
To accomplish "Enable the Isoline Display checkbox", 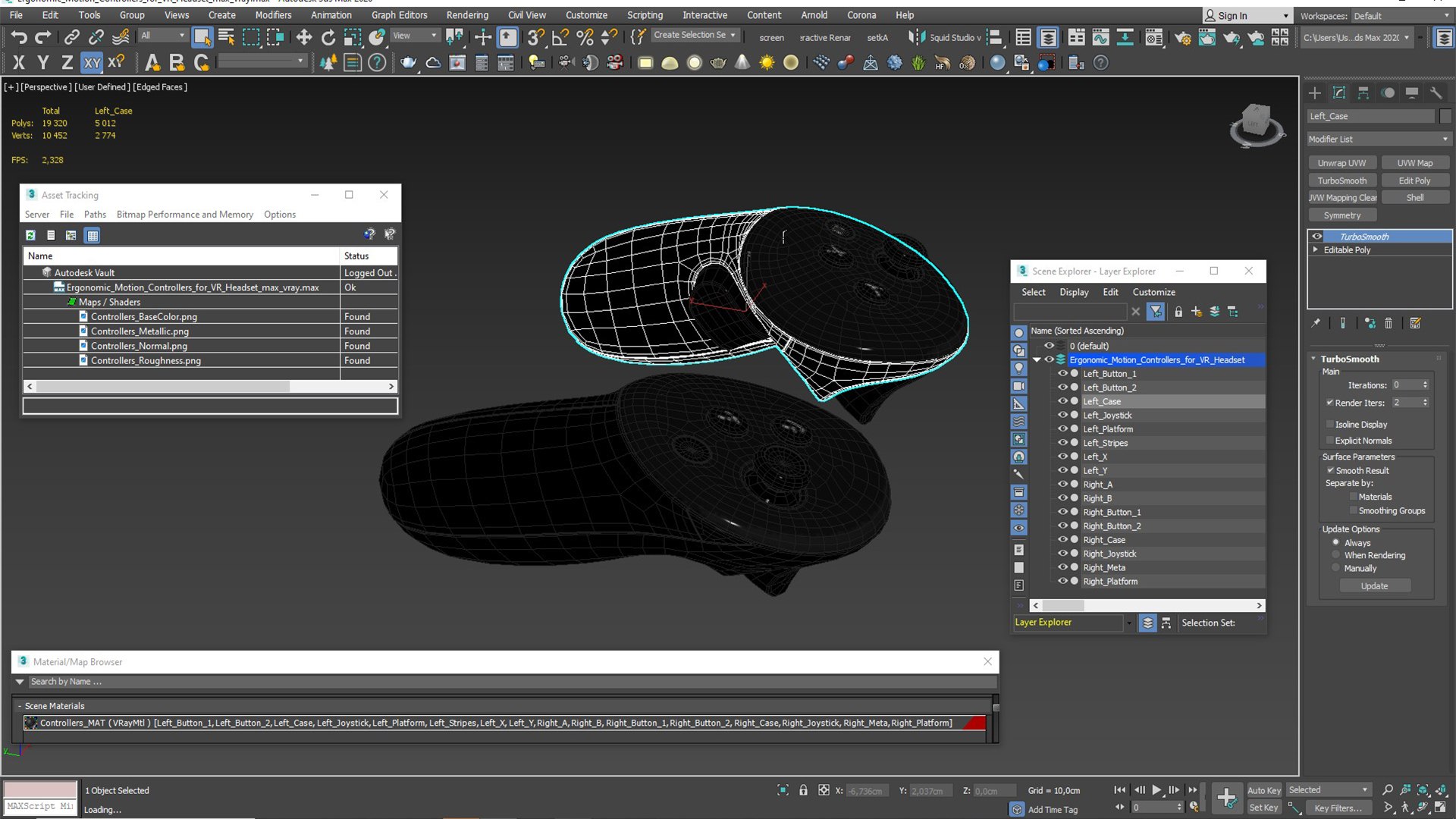I will click(x=1330, y=425).
